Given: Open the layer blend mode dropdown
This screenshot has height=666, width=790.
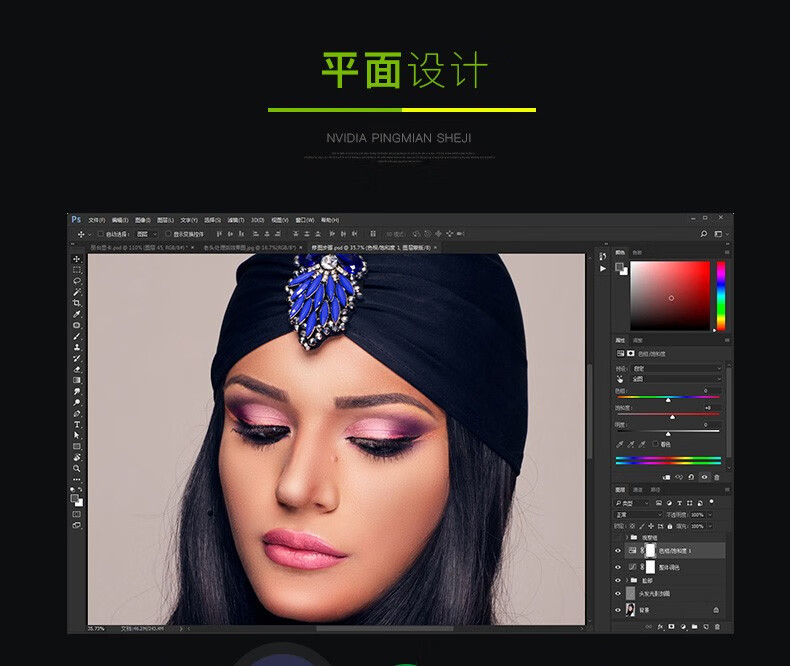Looking at the screenshot, I should (638, 514).
